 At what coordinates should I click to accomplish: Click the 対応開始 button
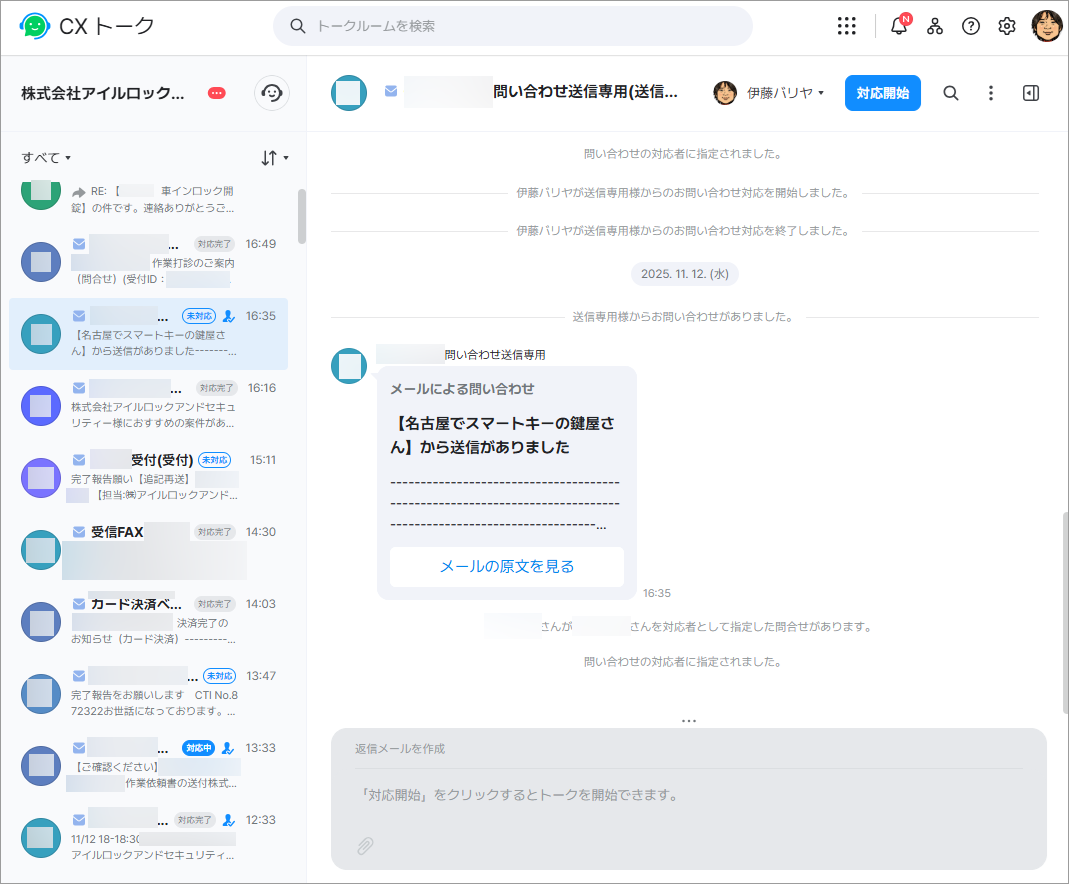(x=882, y=93)
